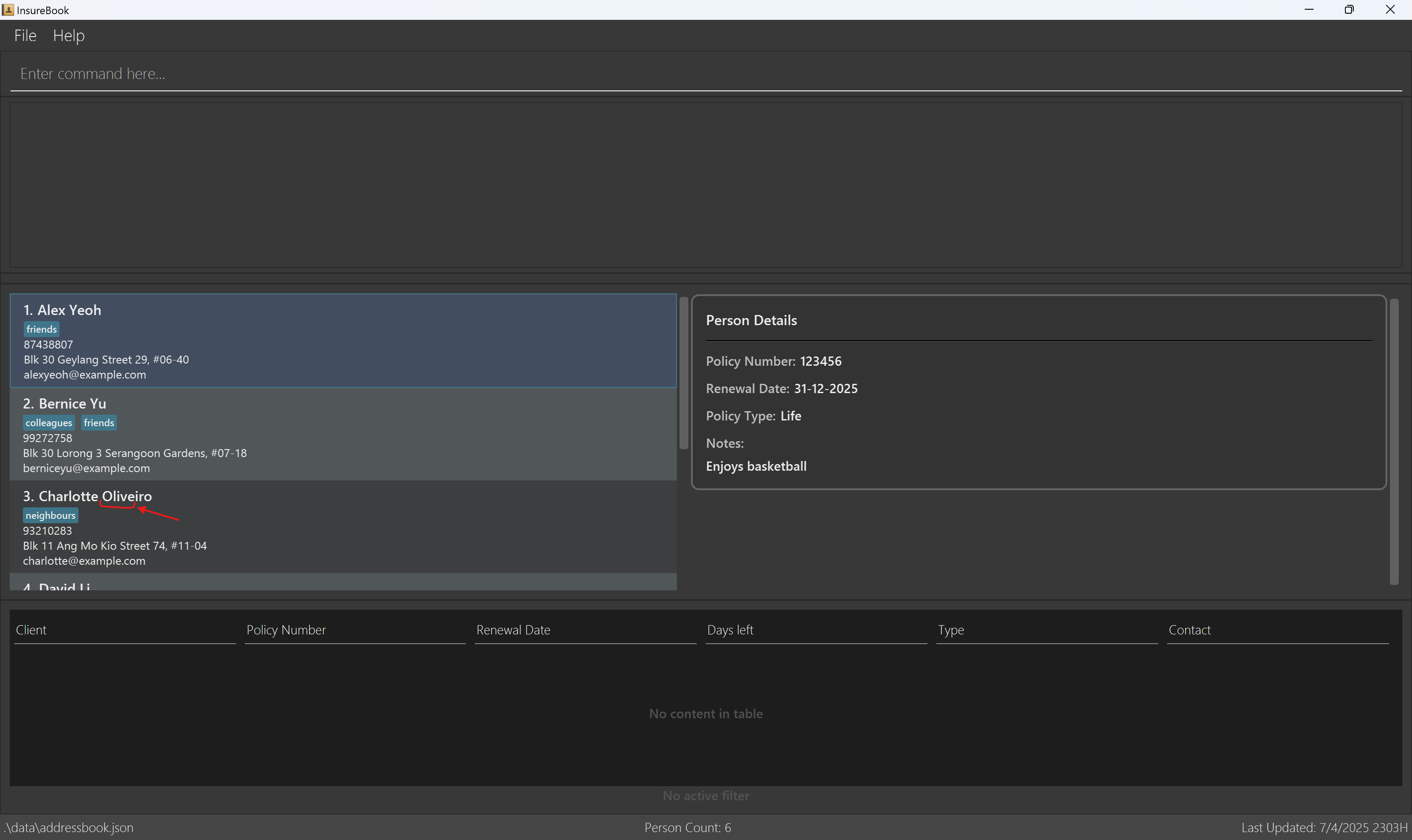Sort by the Policy Number column header

(355, 630)
